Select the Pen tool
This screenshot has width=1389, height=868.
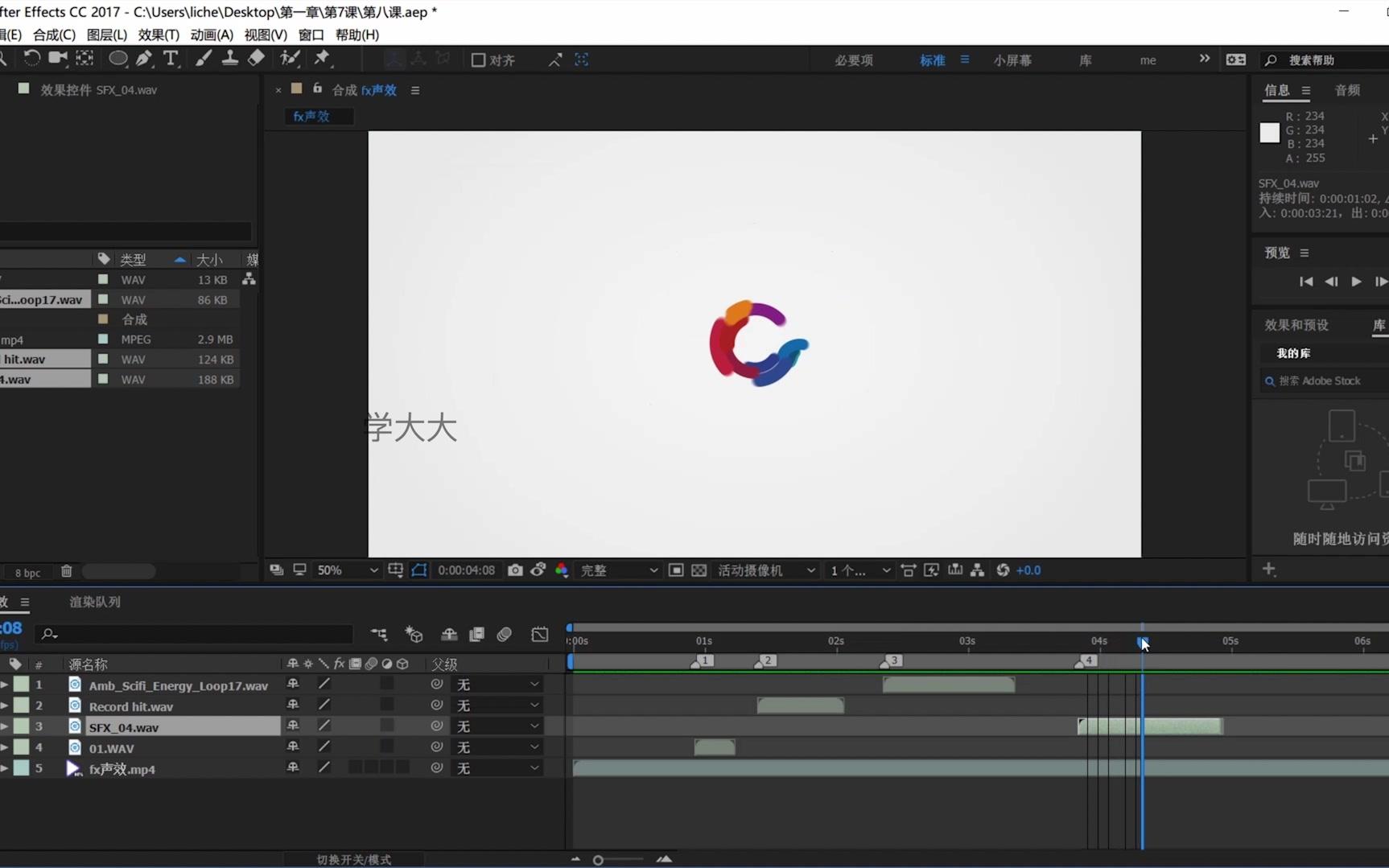coord(144,58)
